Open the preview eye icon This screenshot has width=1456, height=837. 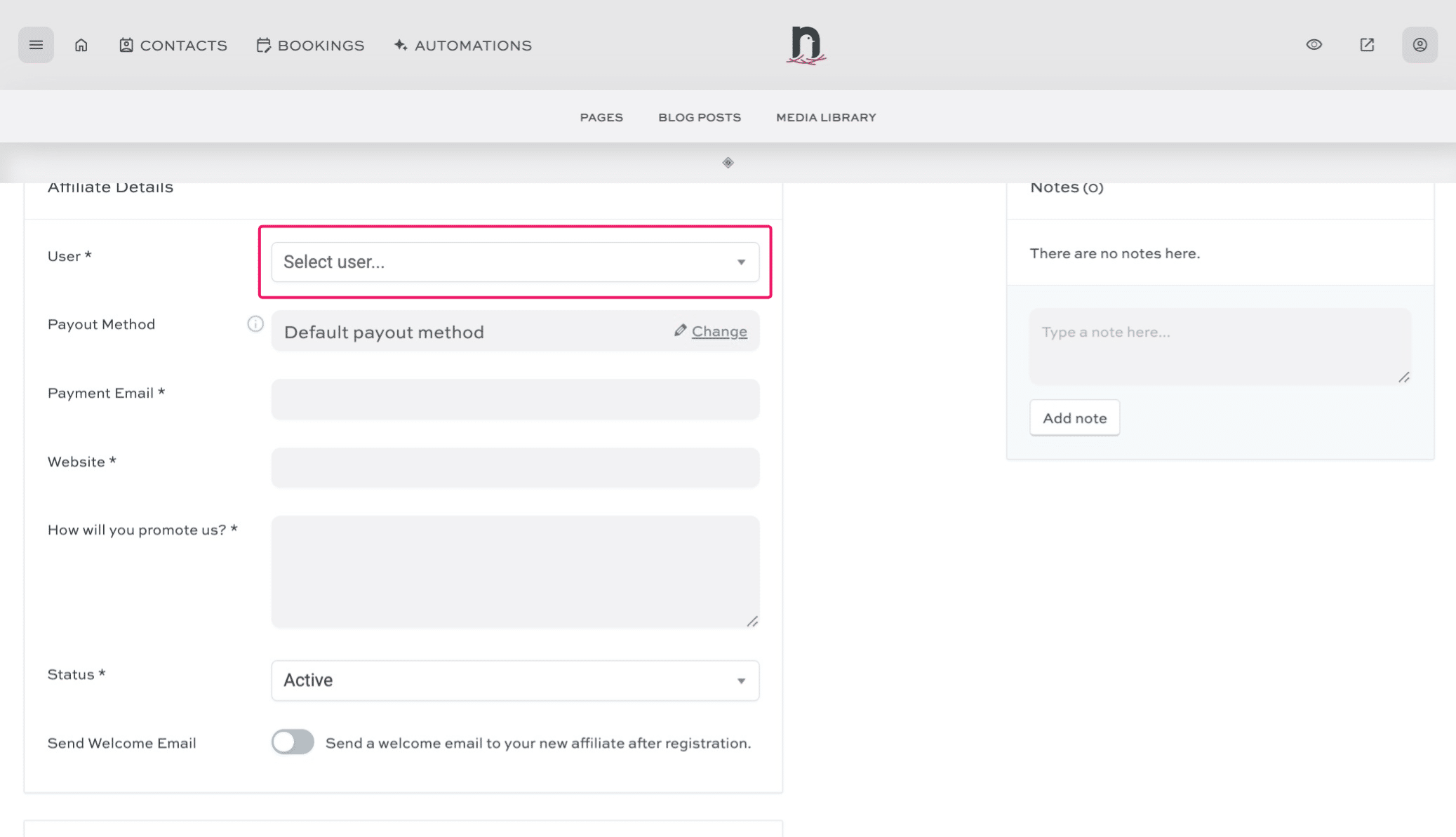pos(1314,44)
